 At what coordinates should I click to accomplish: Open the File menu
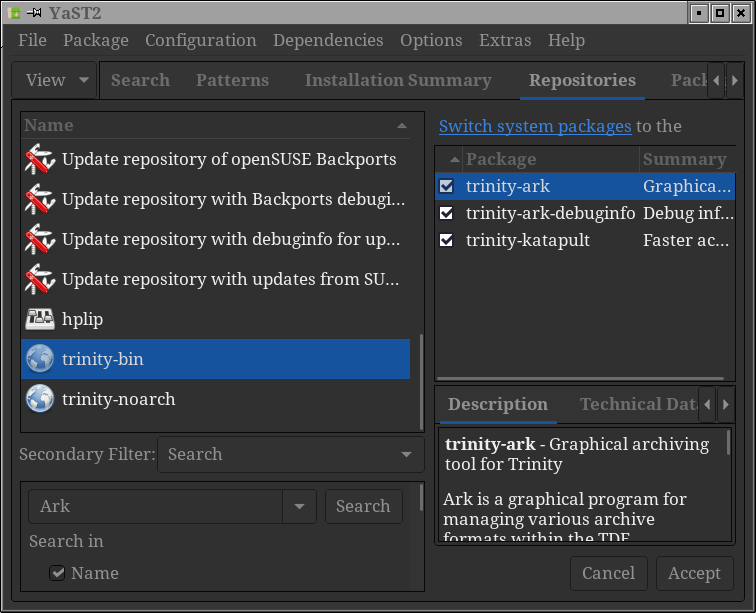(32, 40)
